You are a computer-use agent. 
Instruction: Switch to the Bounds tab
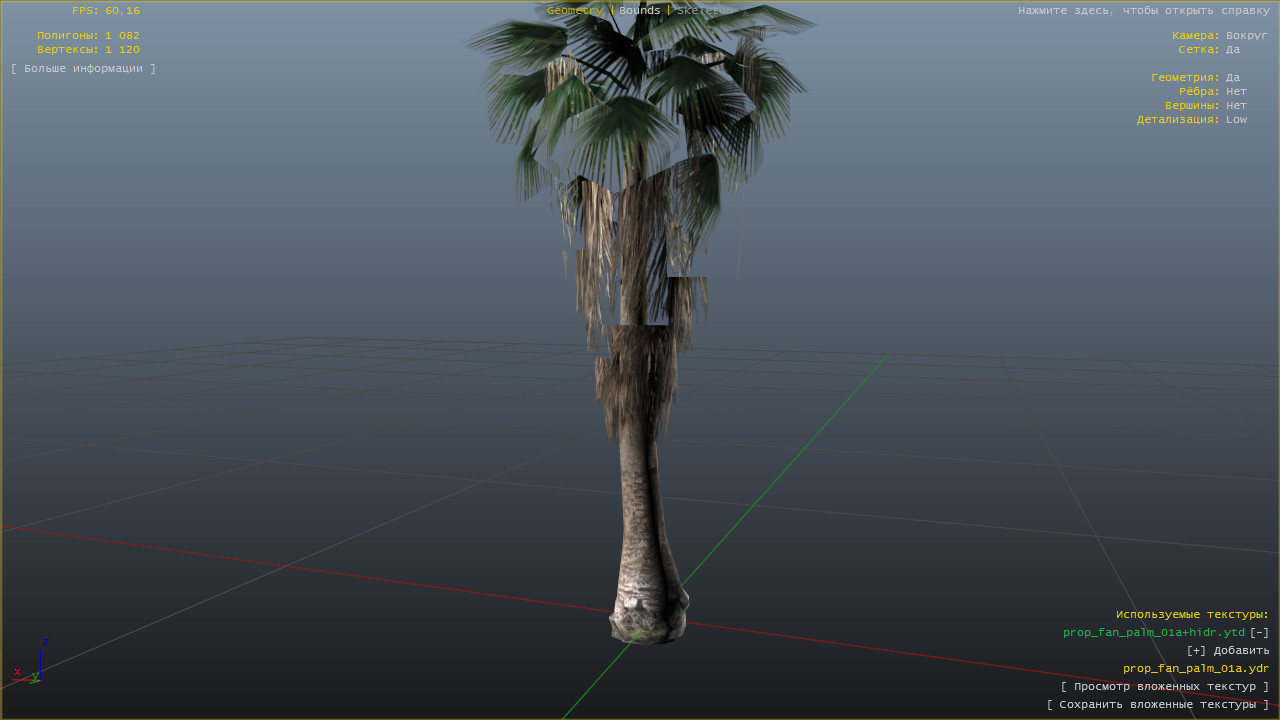click(640, 11)
